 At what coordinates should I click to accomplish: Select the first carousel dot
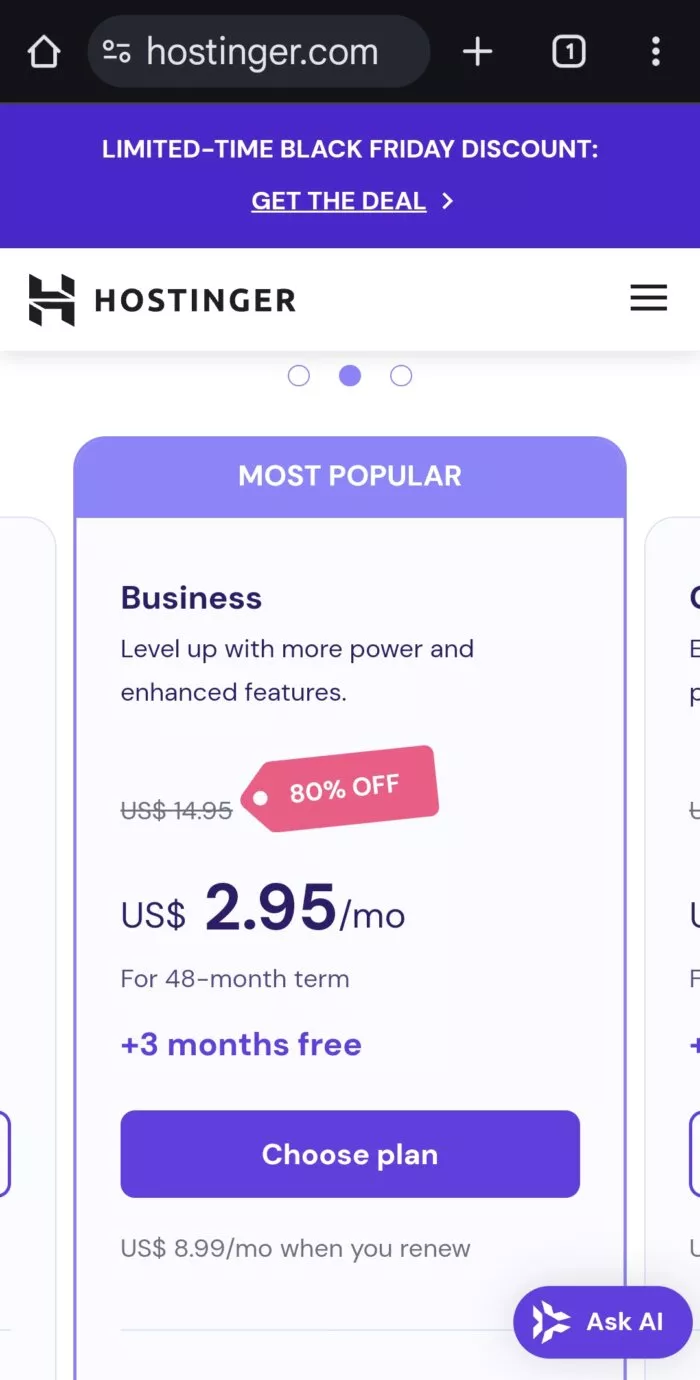click(x=299, y=375)
